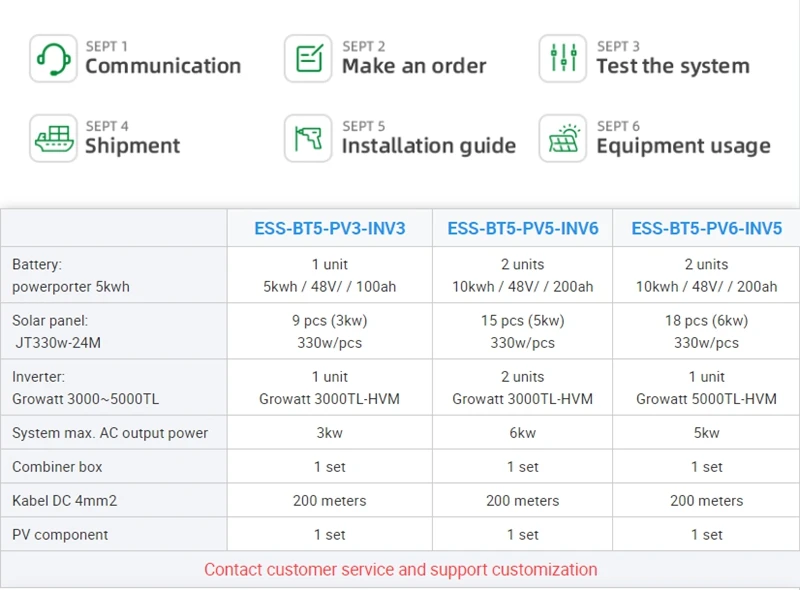Click Contact customer service and support customization
The image size is (800, 590).
coord(401,569)
